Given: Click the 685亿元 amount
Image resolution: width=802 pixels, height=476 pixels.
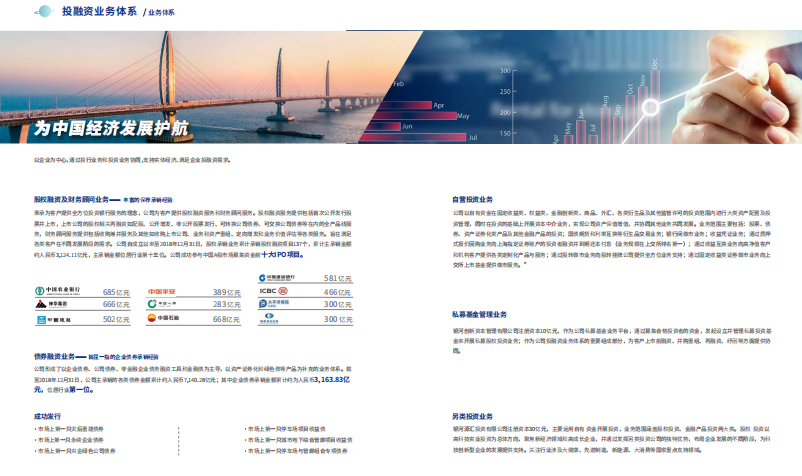Looking at the screenshot, I should (x=116, y=292).
